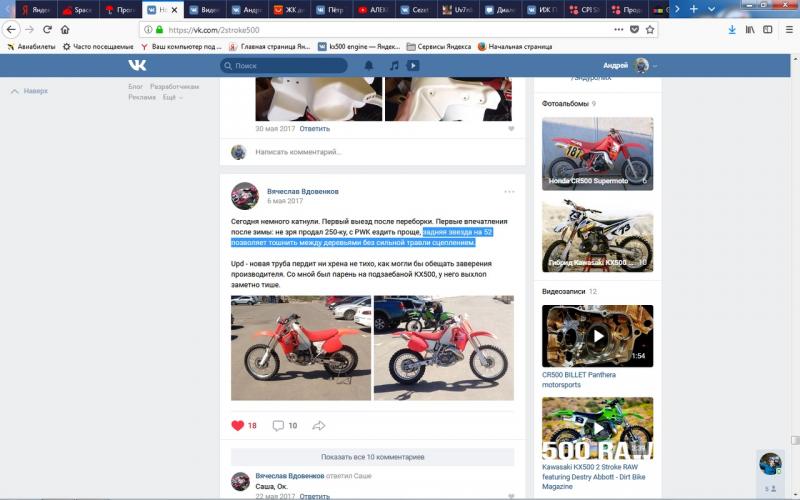
Task: Open VK video player icon in header
Action: [x=413, y=65]
